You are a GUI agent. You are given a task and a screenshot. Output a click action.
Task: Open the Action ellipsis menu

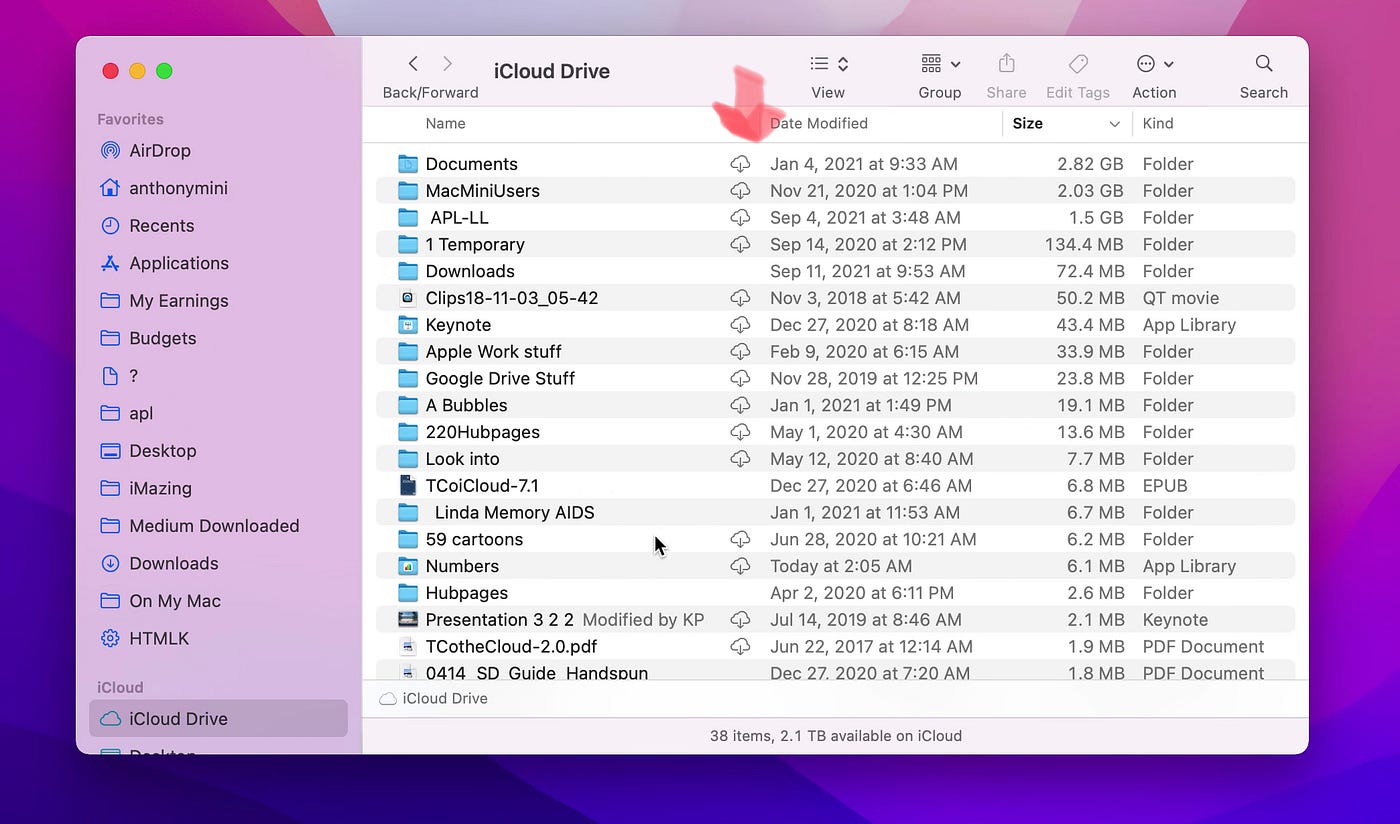click(1154, 64)
